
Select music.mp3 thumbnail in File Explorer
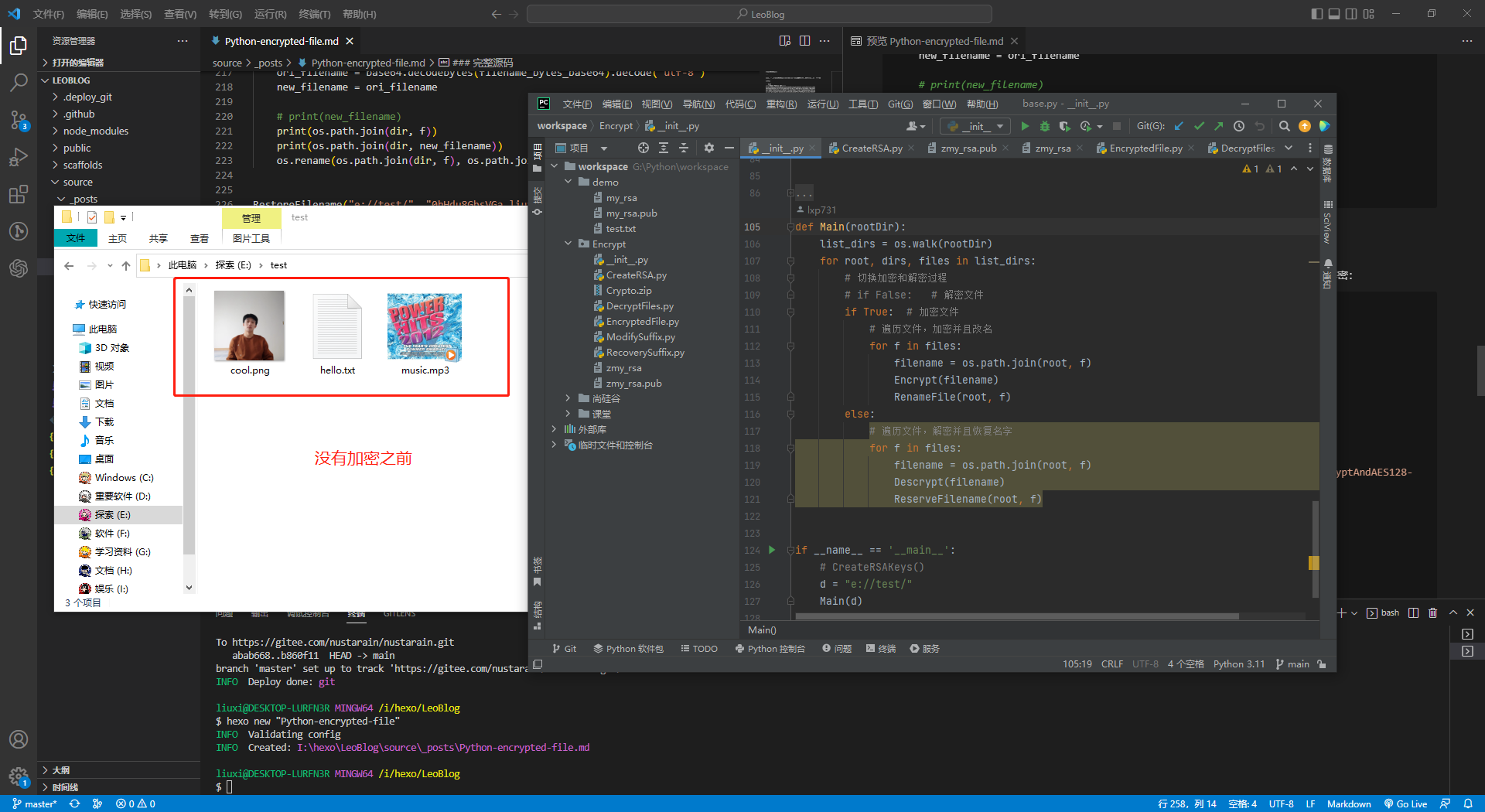click(425, 326)
